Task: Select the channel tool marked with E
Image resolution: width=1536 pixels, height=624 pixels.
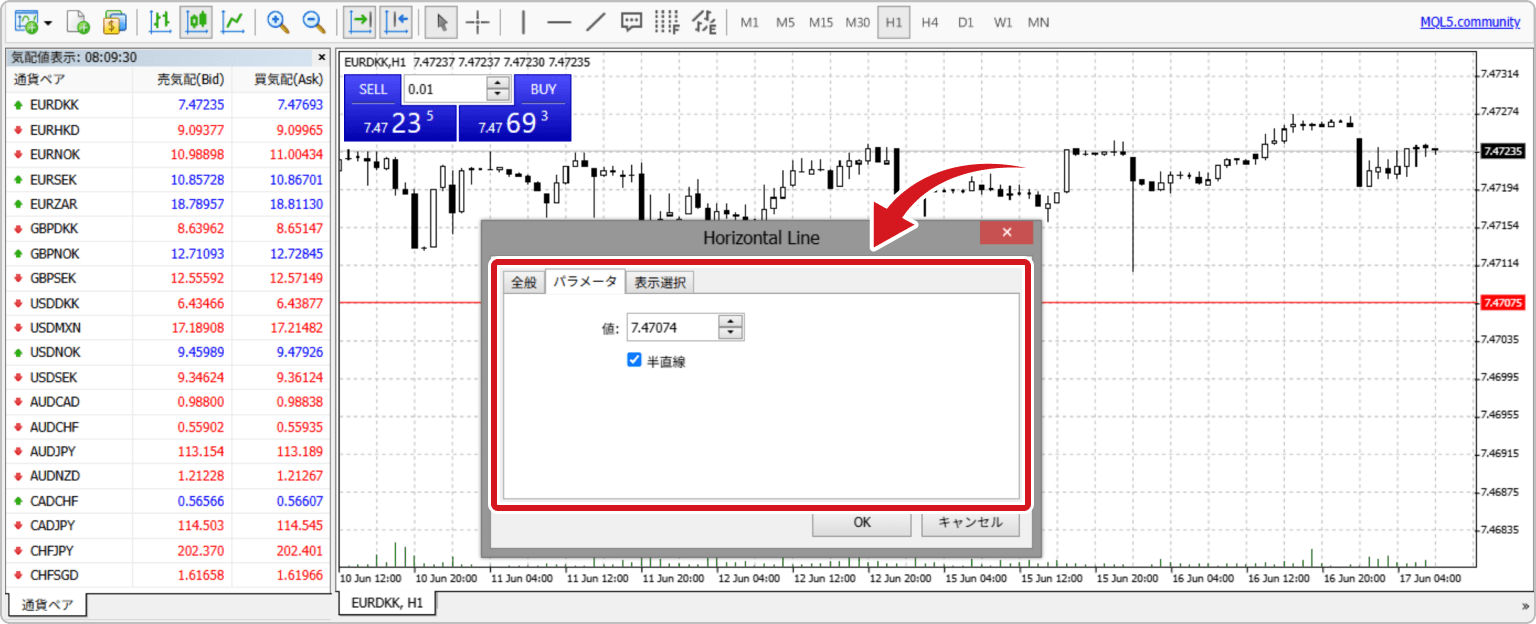Action: pyautogui.click(x=704, y=21)
